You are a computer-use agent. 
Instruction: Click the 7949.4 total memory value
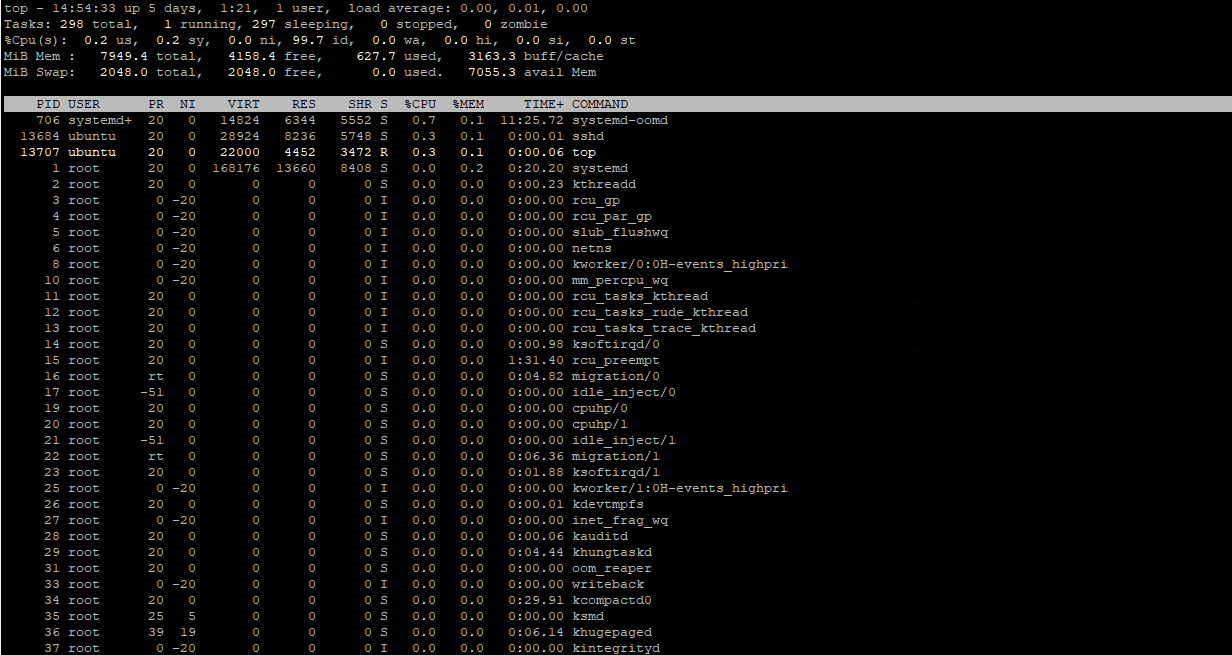tap(124, 56)
